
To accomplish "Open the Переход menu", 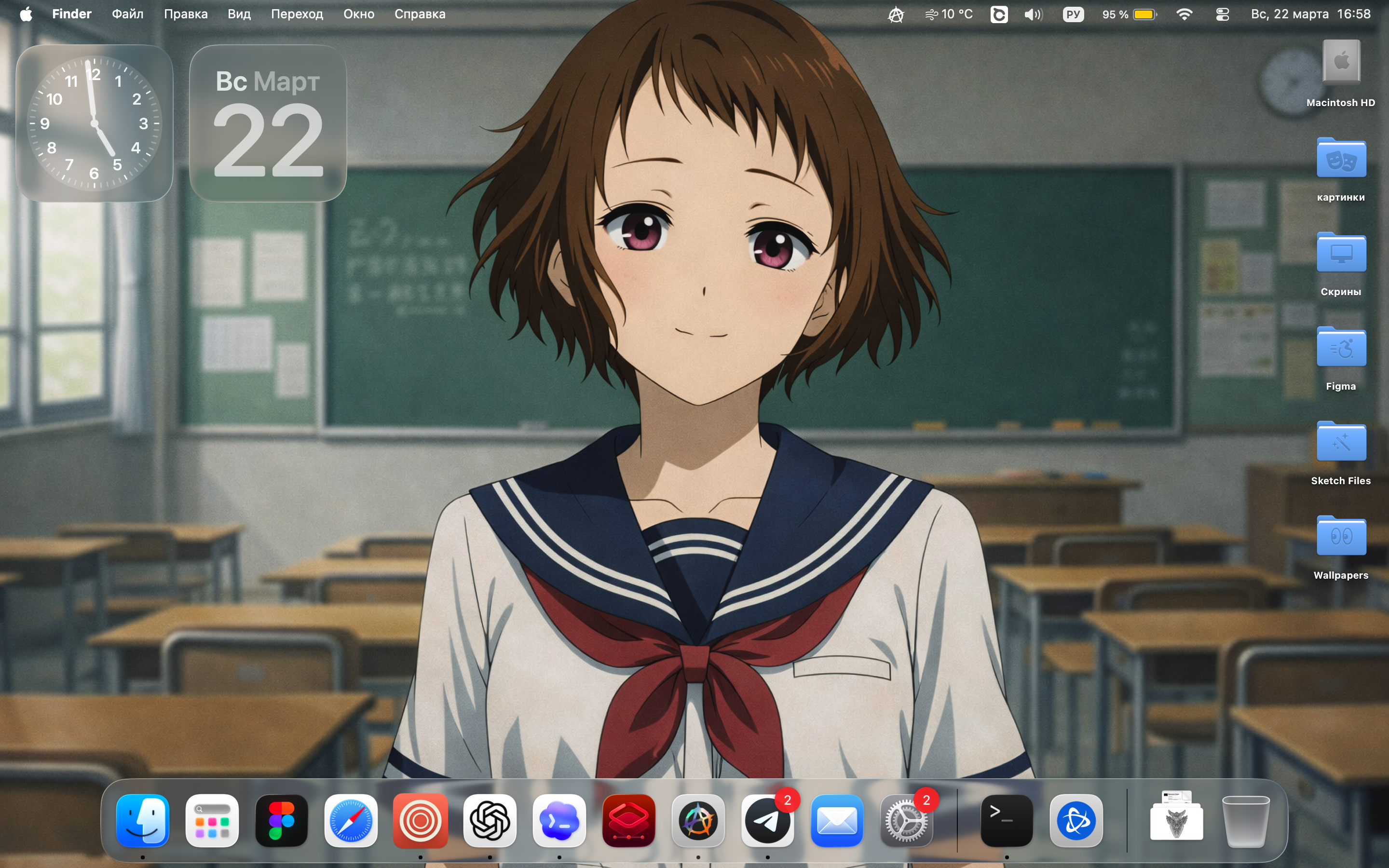I will 297,14.
